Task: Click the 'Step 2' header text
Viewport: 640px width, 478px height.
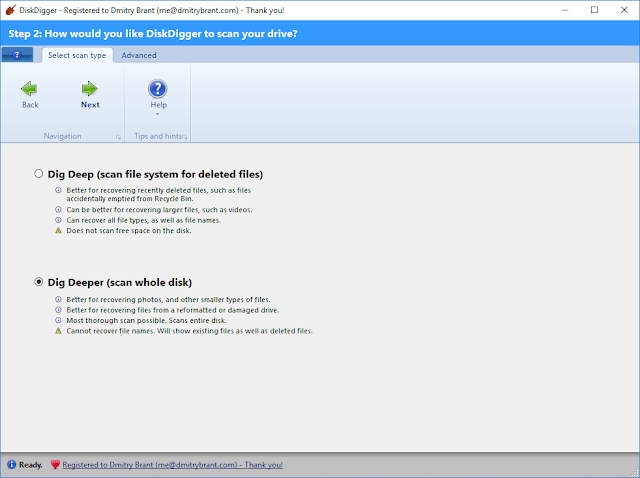Action: [x=153, y=33]
